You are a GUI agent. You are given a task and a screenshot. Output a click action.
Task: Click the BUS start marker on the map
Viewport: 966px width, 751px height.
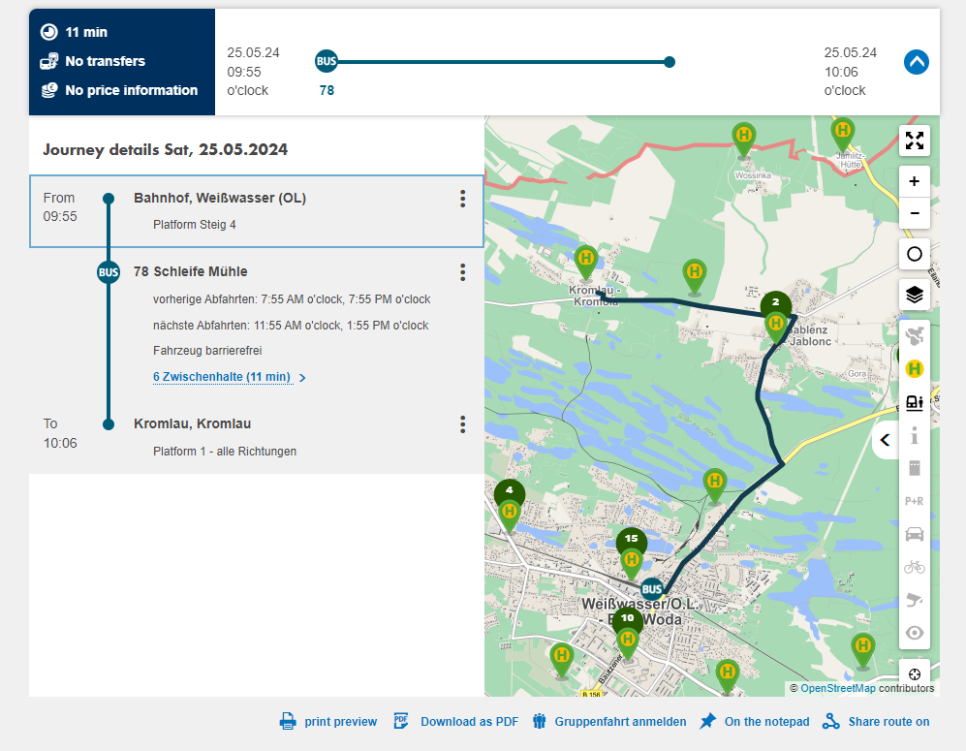point(652,589)
